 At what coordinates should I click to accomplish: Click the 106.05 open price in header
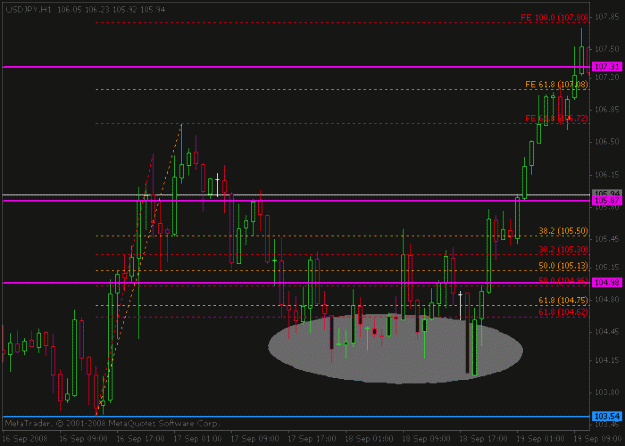[x=69, y=10]
